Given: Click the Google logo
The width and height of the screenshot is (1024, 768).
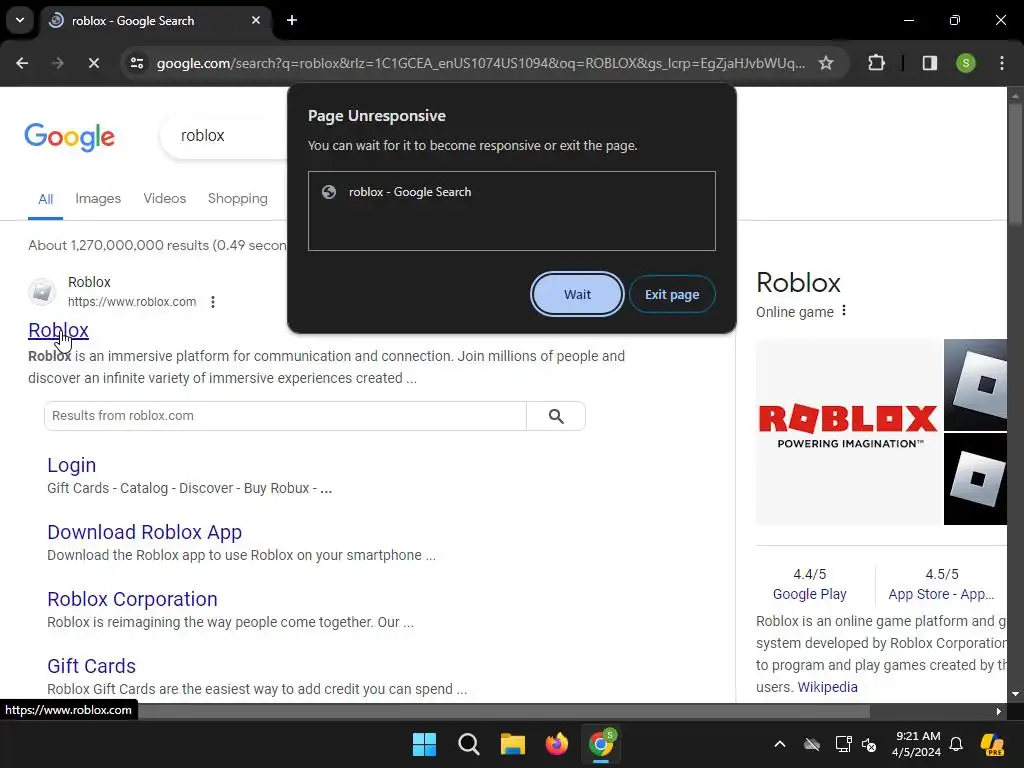Looking at the screenshot, I should point(69,136).
